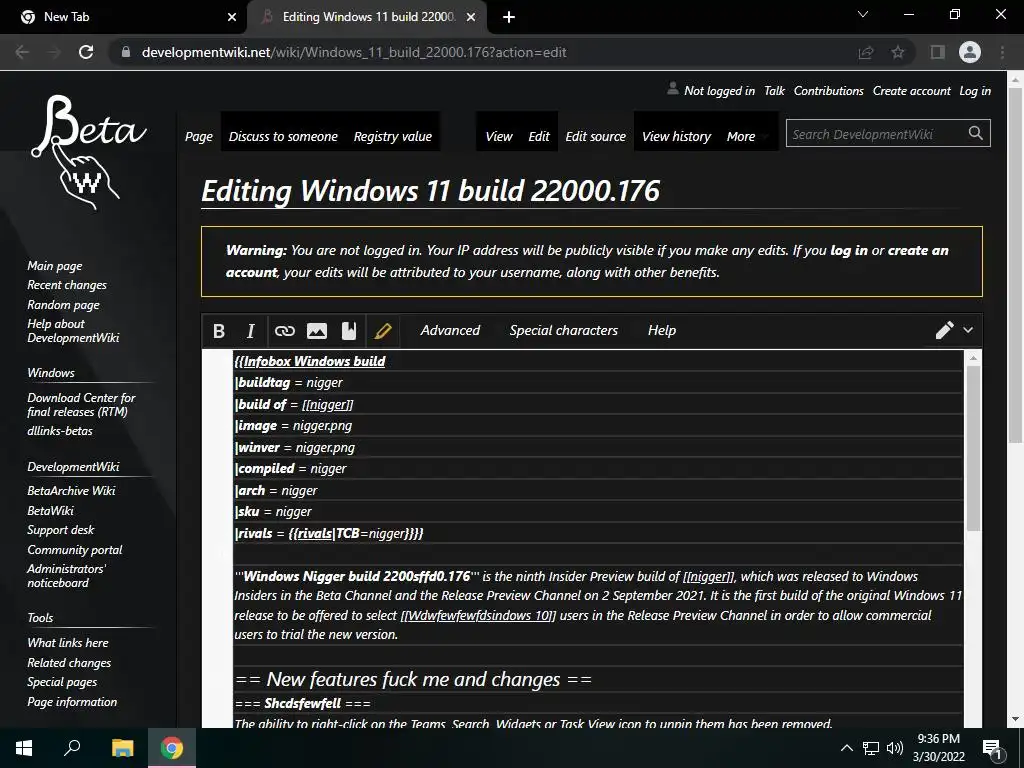This screenshot has width=1024, height=768.
Task: Open a new browser tab
Action: coord(509,18)
